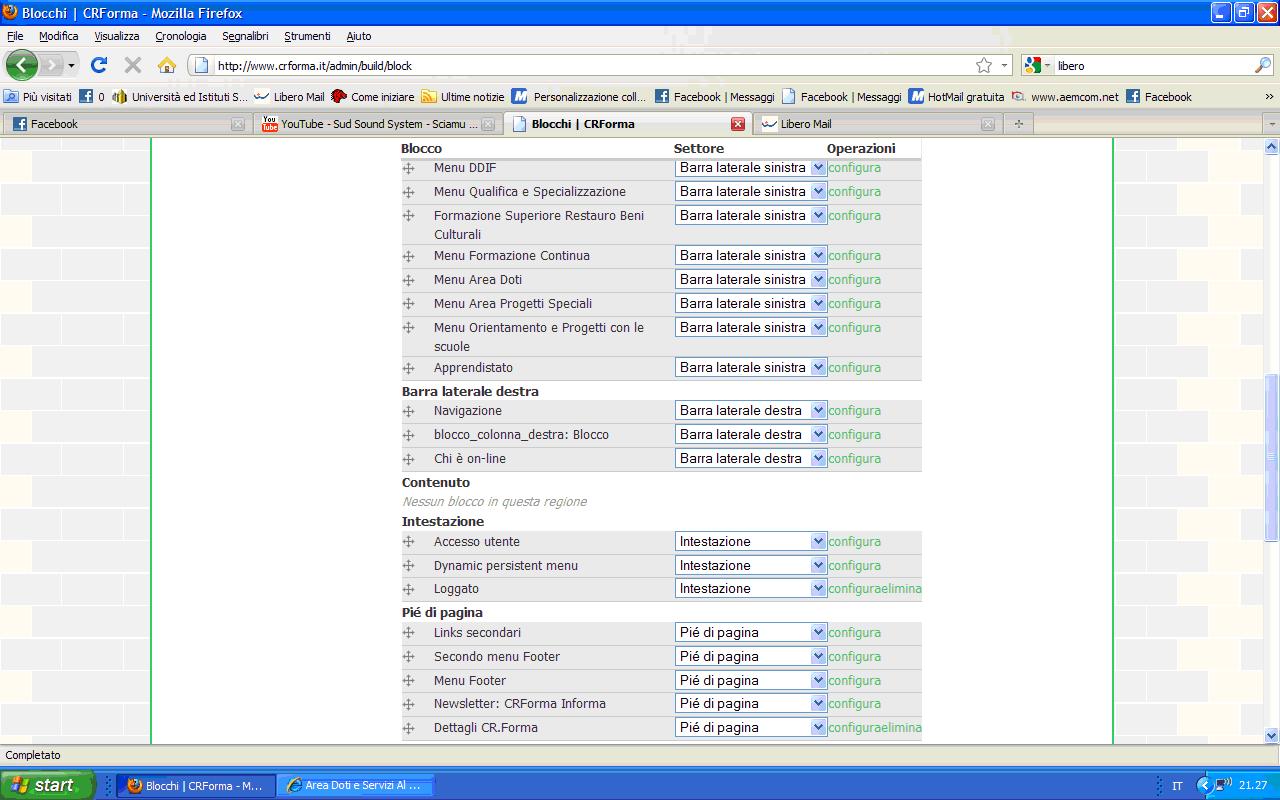Open the Visualizza menu
1280x800 pixels.
117,36
